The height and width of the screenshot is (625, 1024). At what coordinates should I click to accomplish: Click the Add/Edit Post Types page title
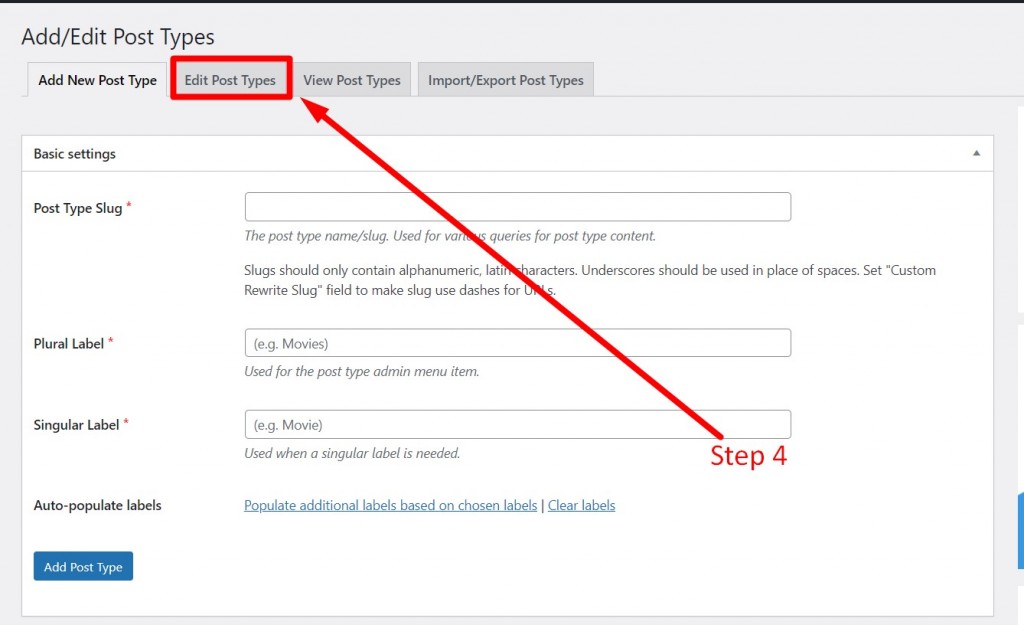click(x=118, y=37)
